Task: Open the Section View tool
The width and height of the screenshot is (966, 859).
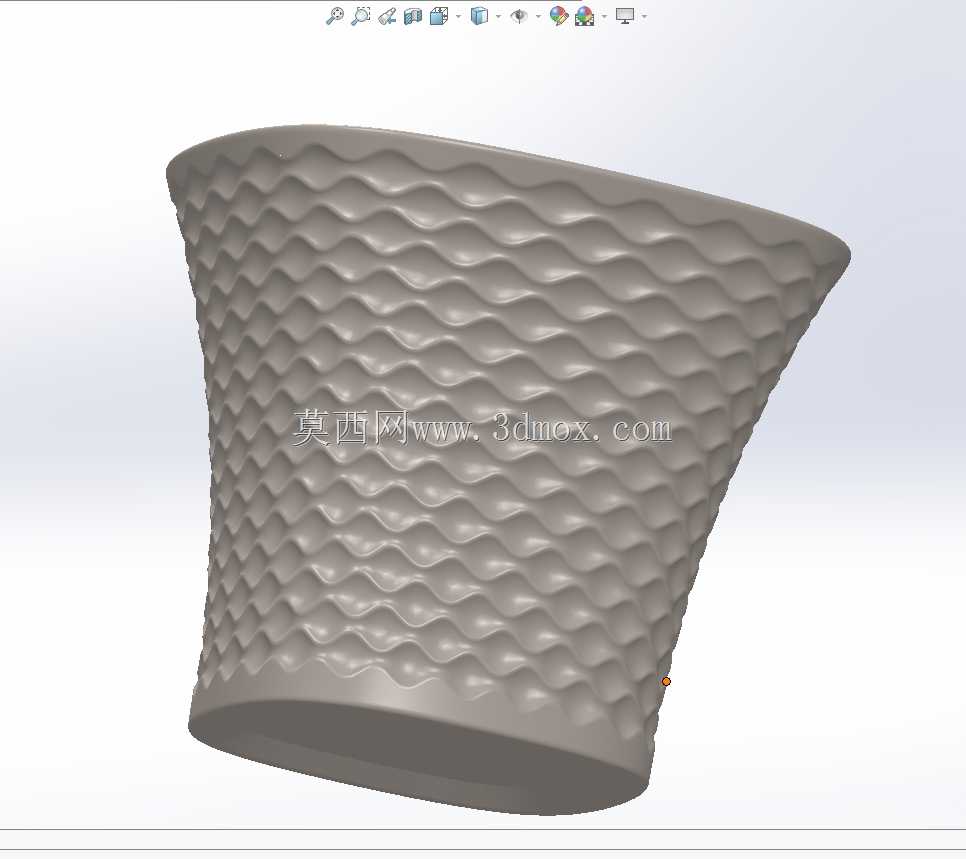Action: pos(413,16)
